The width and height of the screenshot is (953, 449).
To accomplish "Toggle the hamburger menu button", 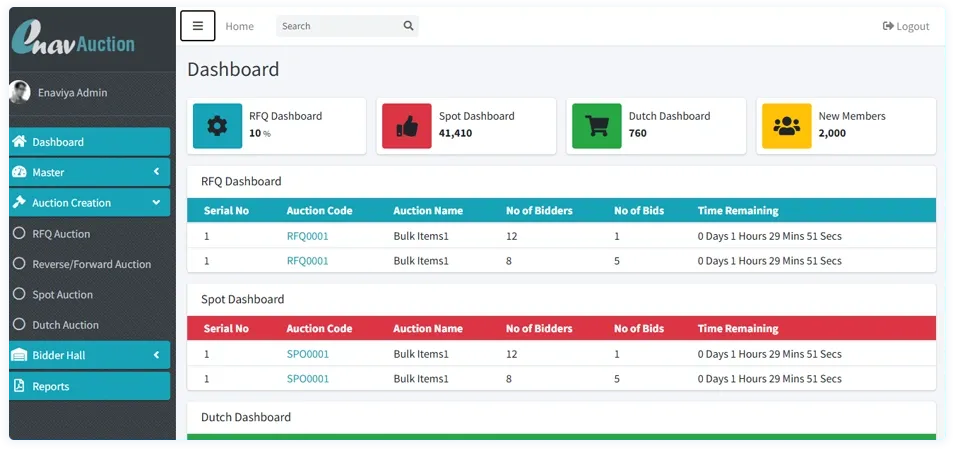I will pos(198,26).
